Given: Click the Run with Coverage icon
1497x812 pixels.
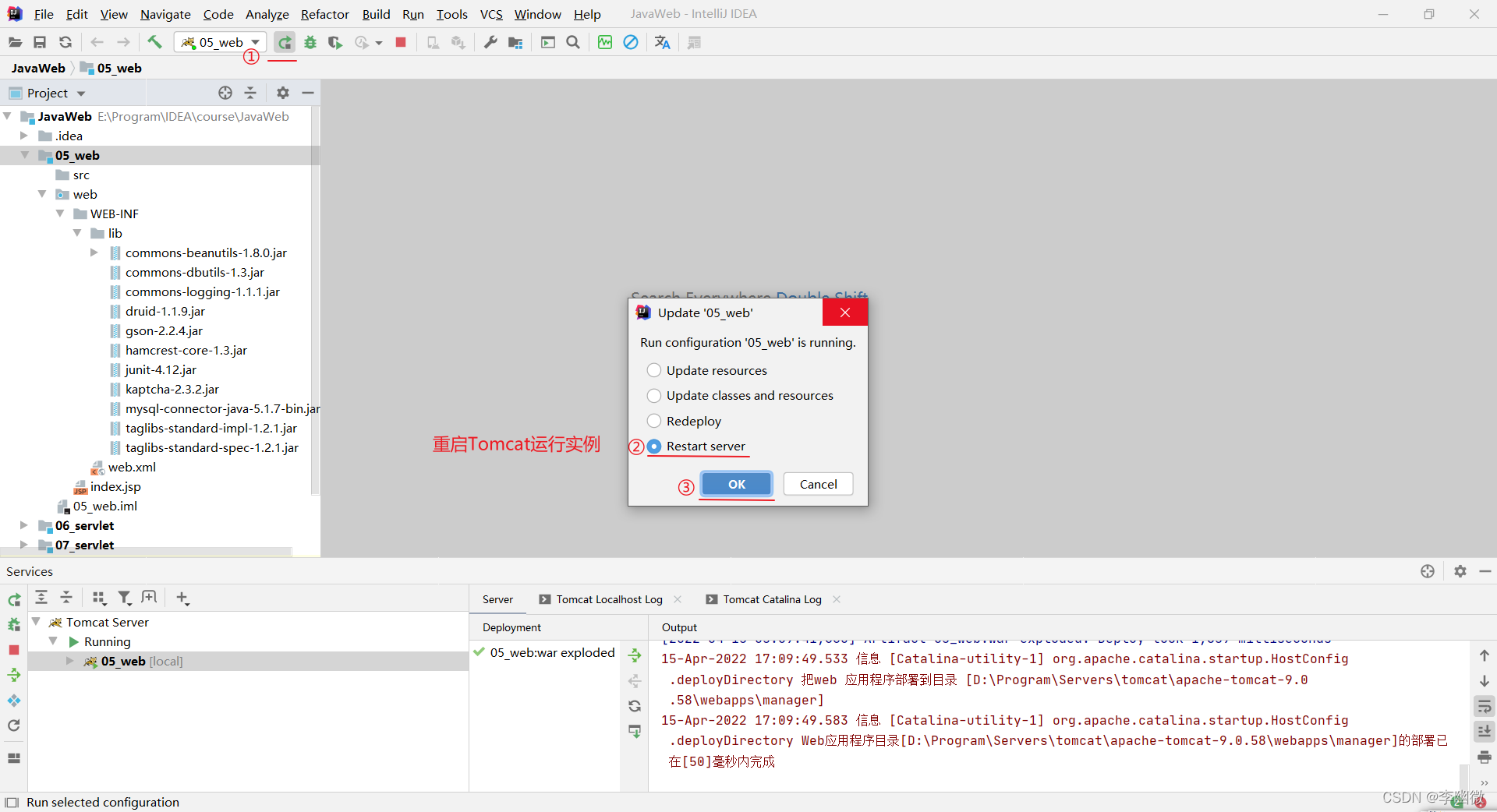Looking at the screenshot, I should pos(335,42).
